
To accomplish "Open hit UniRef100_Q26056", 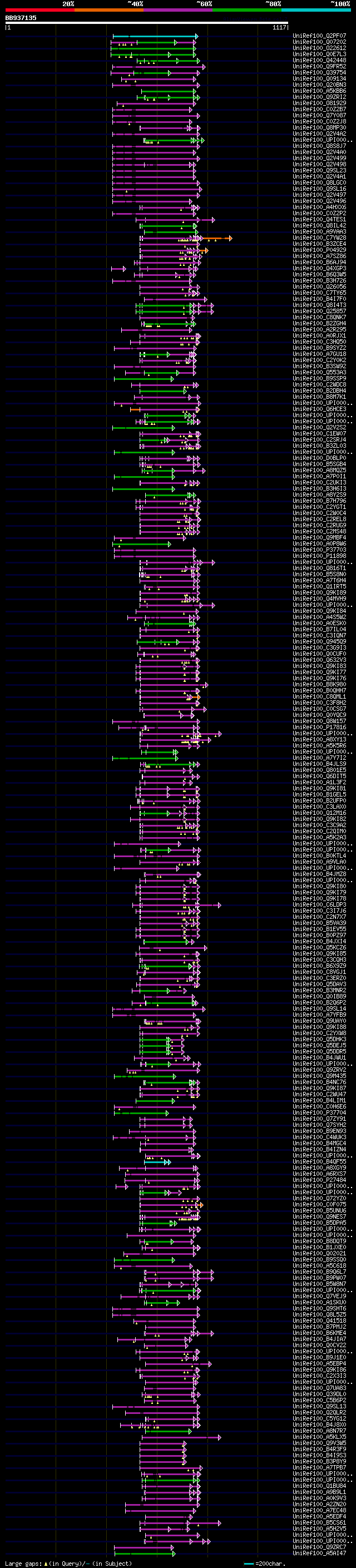I will click(319, 286).
